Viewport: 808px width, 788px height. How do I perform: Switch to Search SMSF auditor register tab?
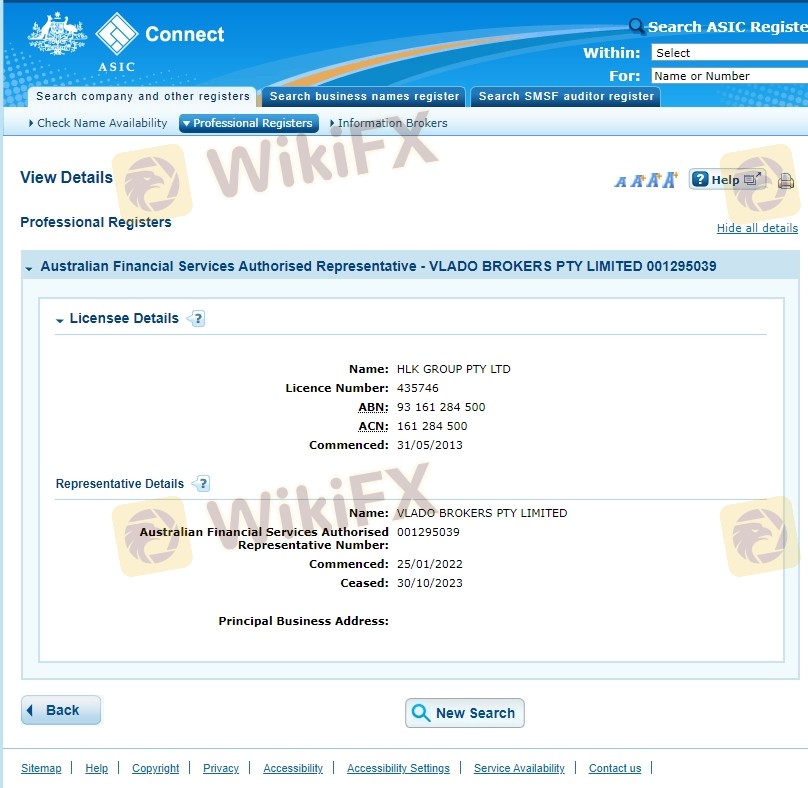click(565, 97)
